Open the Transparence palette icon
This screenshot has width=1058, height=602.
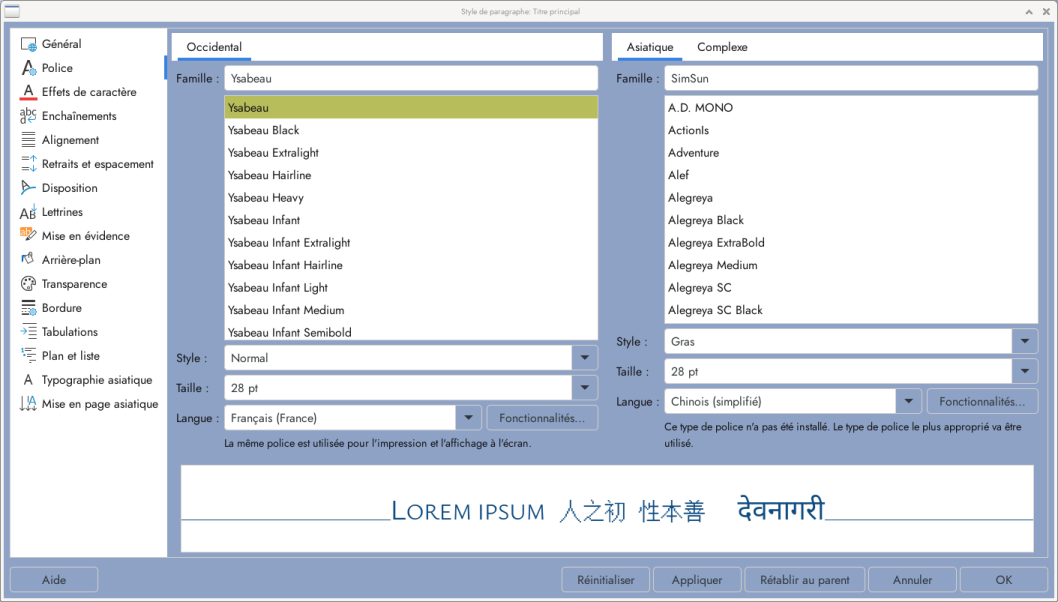click(28, 284)
